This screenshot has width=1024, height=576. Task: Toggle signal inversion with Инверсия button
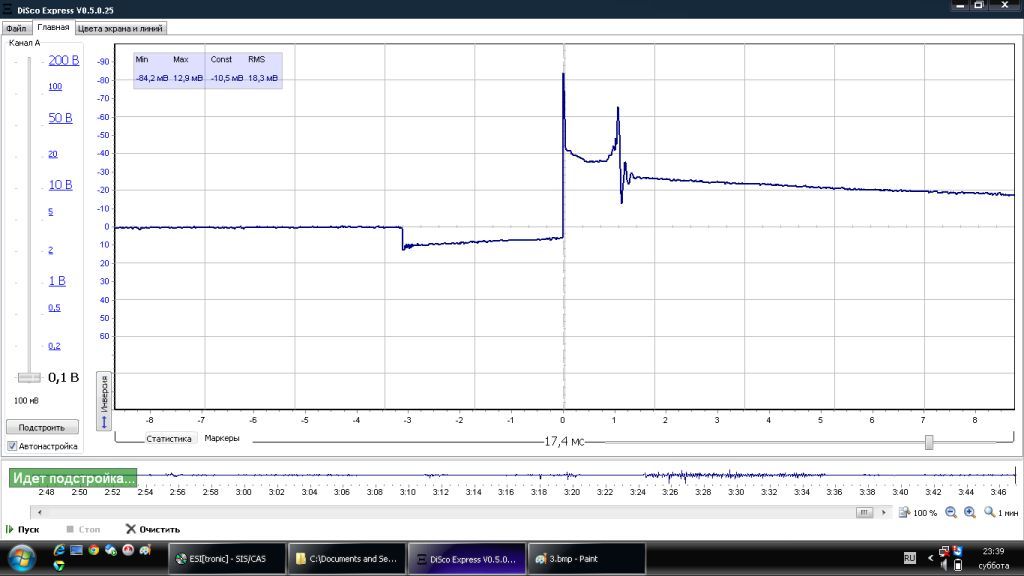pyautogui.click(x=104, y=401)
